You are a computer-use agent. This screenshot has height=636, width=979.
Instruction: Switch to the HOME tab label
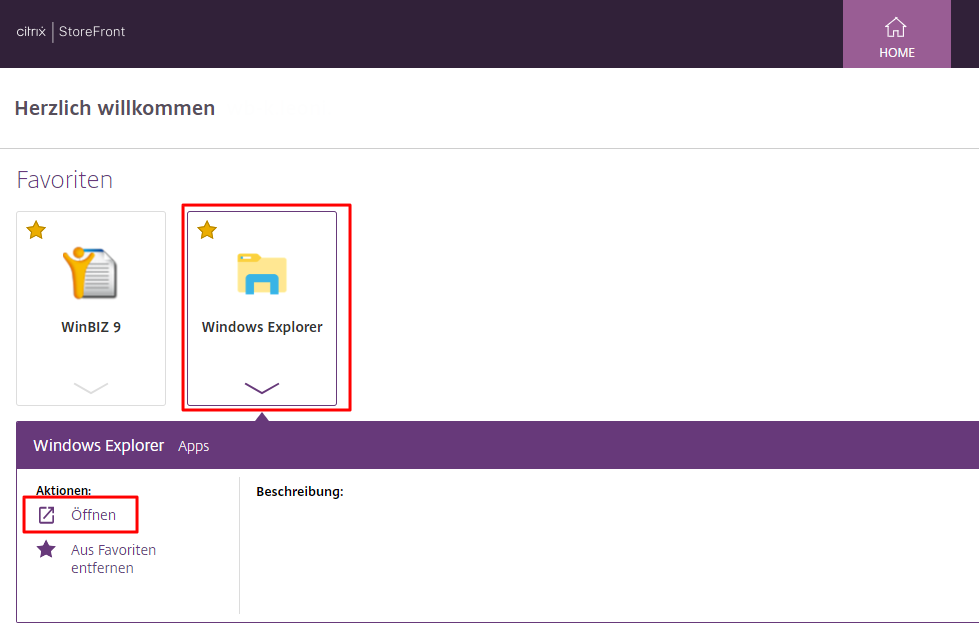(896, 53)
